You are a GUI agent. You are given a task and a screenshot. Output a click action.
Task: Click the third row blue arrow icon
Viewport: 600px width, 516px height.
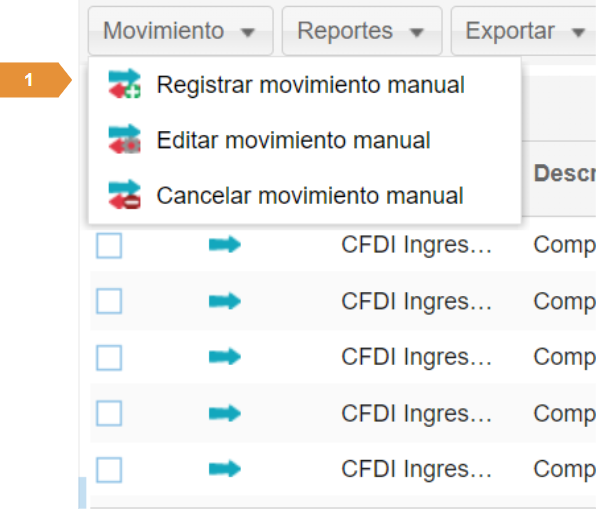(224, 357)
